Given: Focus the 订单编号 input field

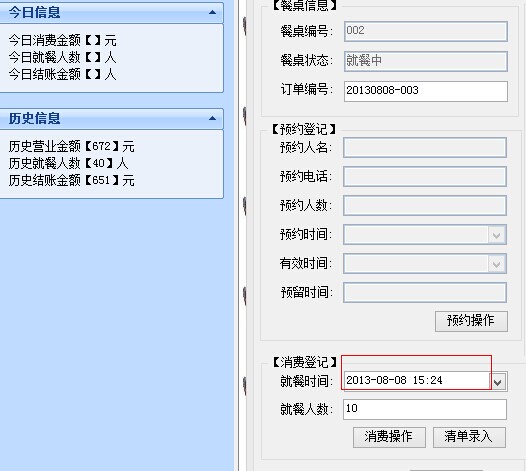Looking at the screenshot, I should 426,91.
